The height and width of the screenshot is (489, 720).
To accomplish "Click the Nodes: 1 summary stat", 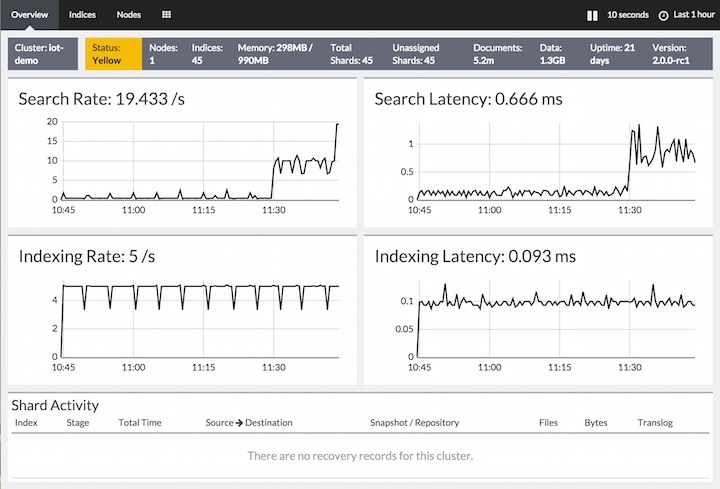I will [x=163, y=54].
